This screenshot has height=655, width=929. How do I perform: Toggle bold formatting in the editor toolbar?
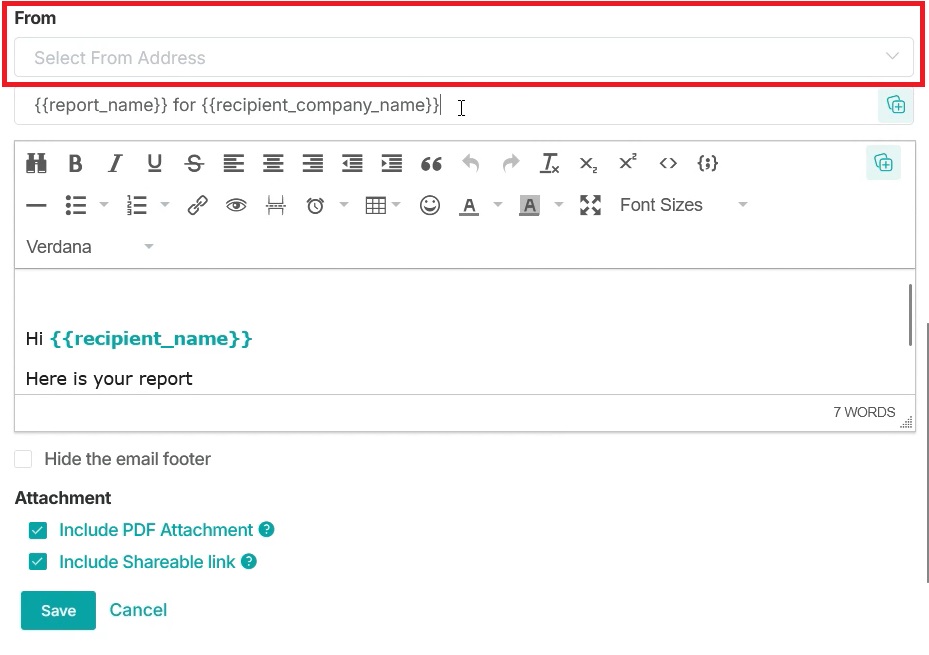pyautogui.click(x=75, y=163)
